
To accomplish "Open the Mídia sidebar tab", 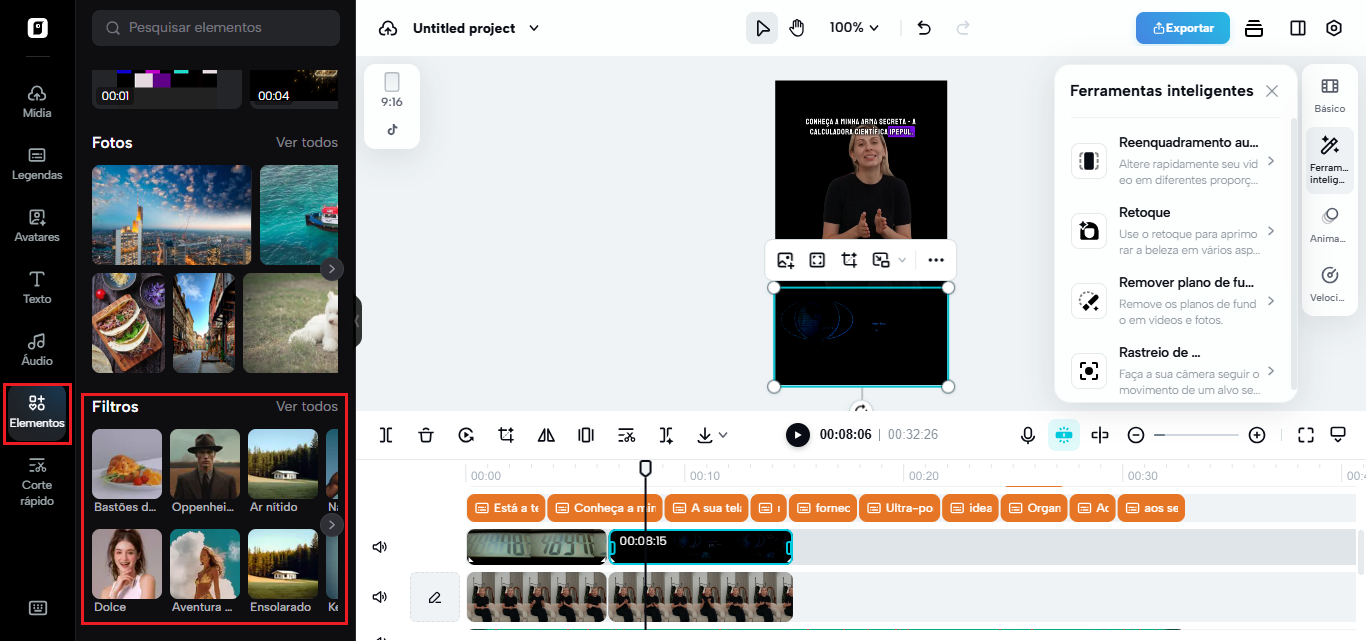I will tap(37, 101).
